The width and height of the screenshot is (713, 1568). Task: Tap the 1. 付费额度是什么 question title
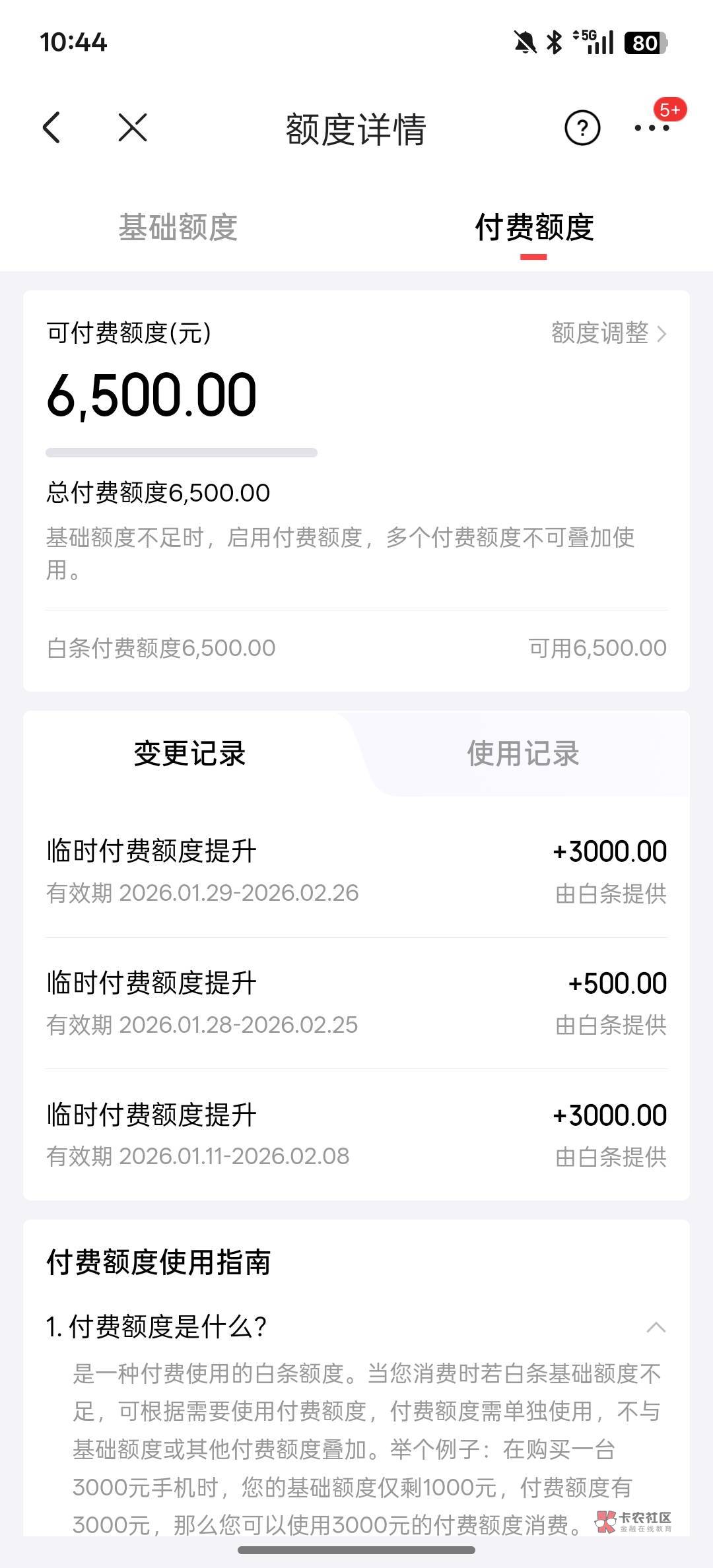click(156, 1327)
